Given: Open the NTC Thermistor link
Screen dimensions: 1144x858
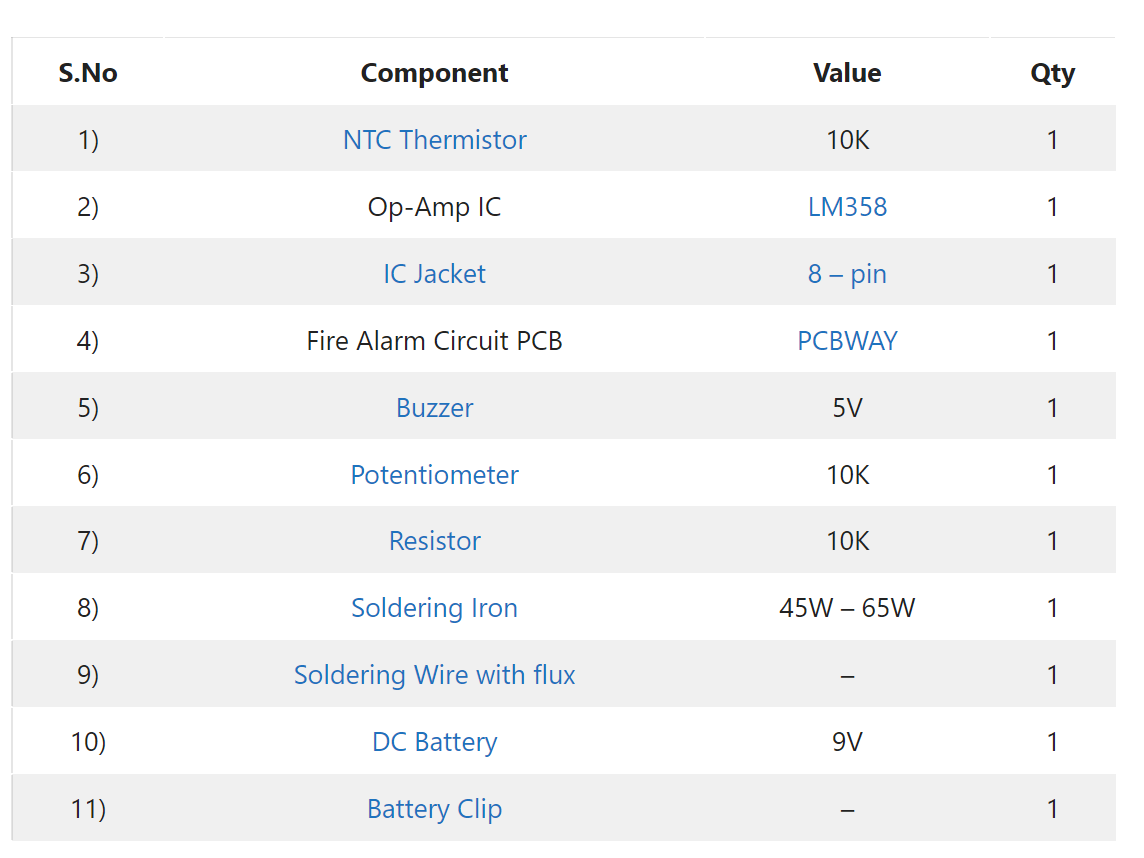Looking at the screenshot, I should (x=434, y=139).
